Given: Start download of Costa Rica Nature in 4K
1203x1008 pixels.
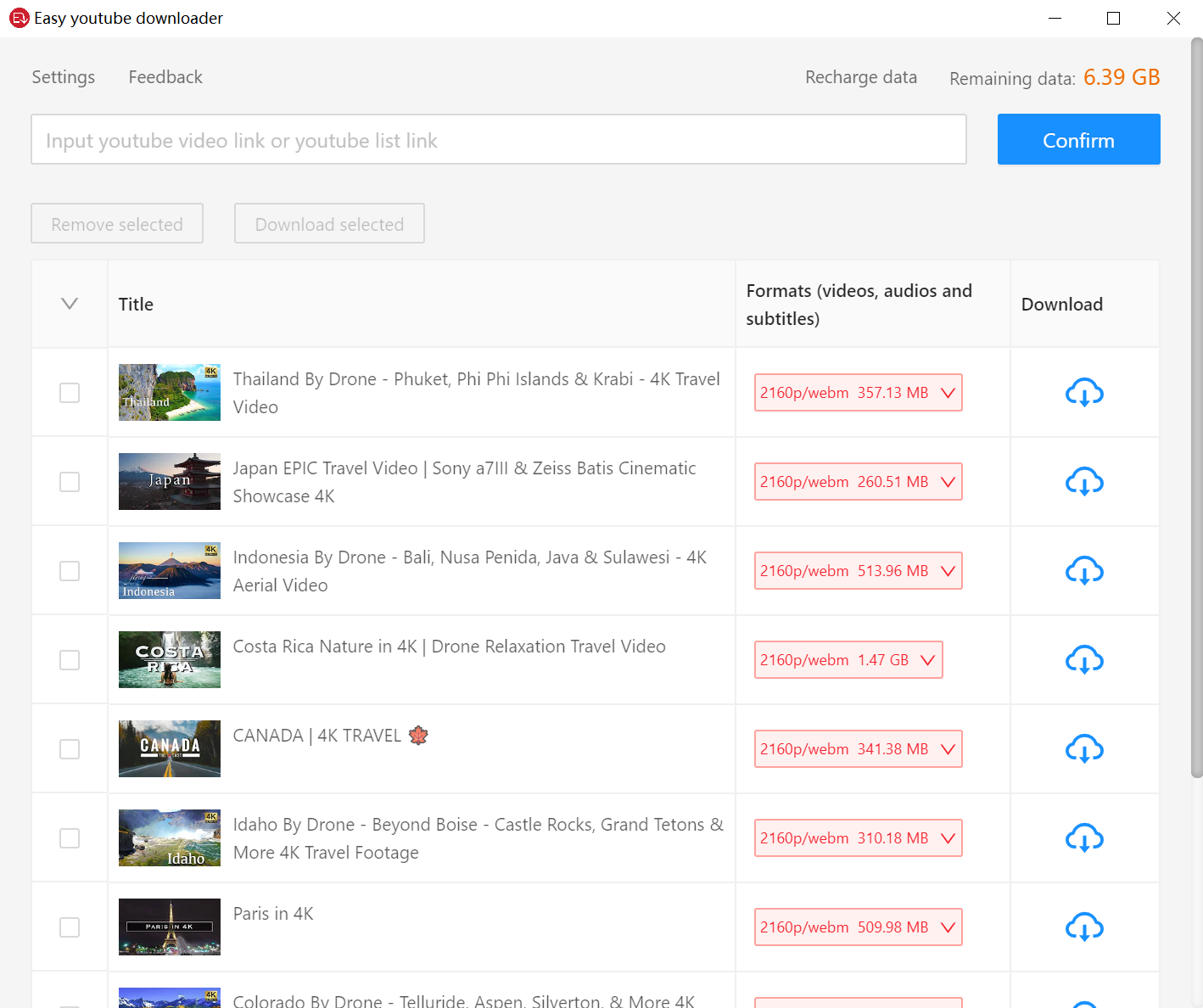Looking at the screenshot, I should point(1084,659).
